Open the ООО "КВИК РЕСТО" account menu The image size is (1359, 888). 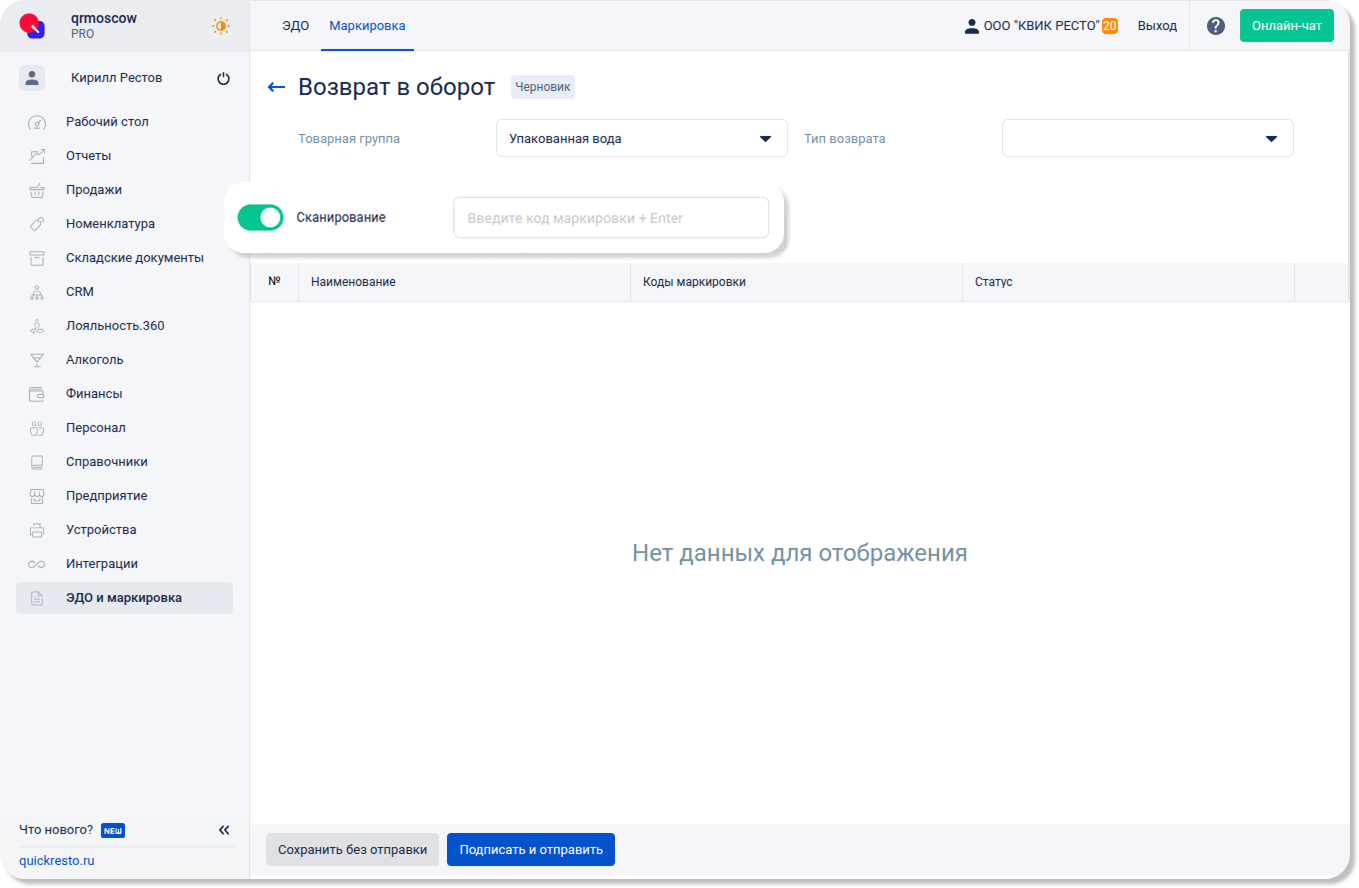(1040, 26)
